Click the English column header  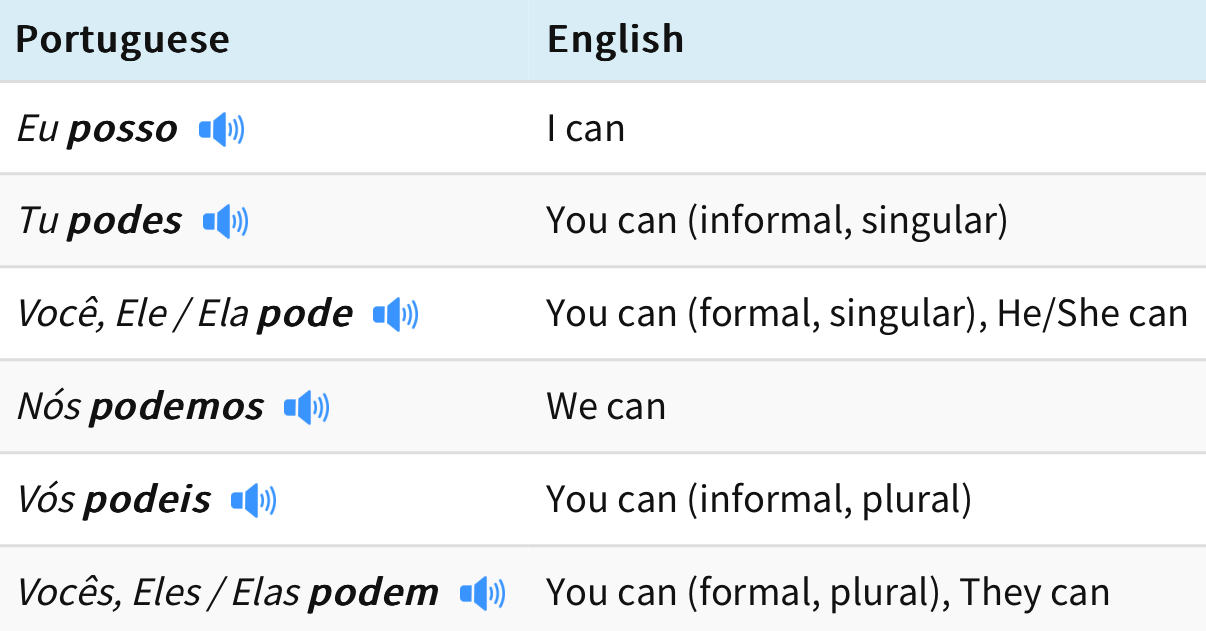[616, 39]
